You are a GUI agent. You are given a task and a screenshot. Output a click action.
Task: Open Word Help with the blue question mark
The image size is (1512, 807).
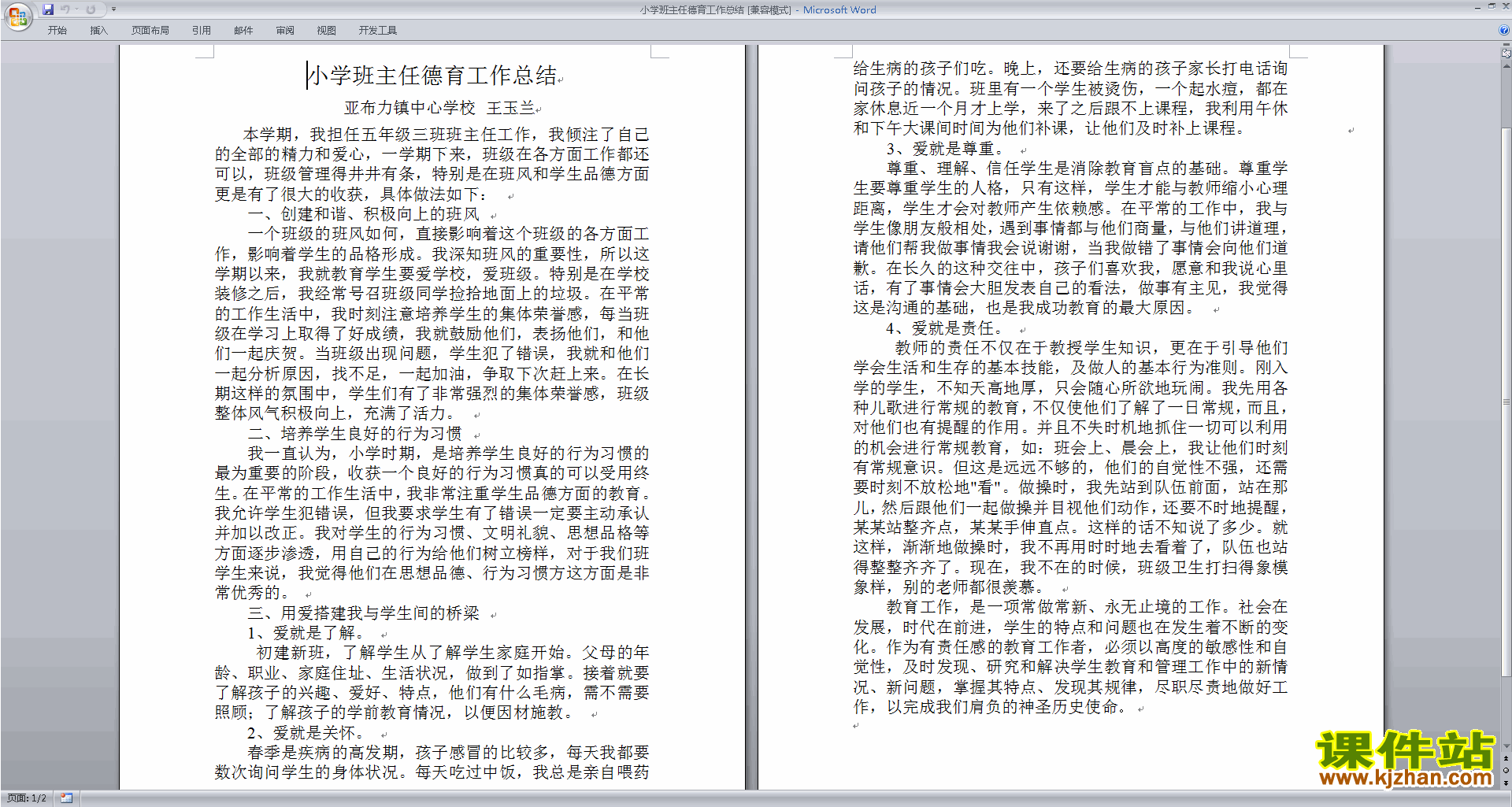(x=1504, y=30)
